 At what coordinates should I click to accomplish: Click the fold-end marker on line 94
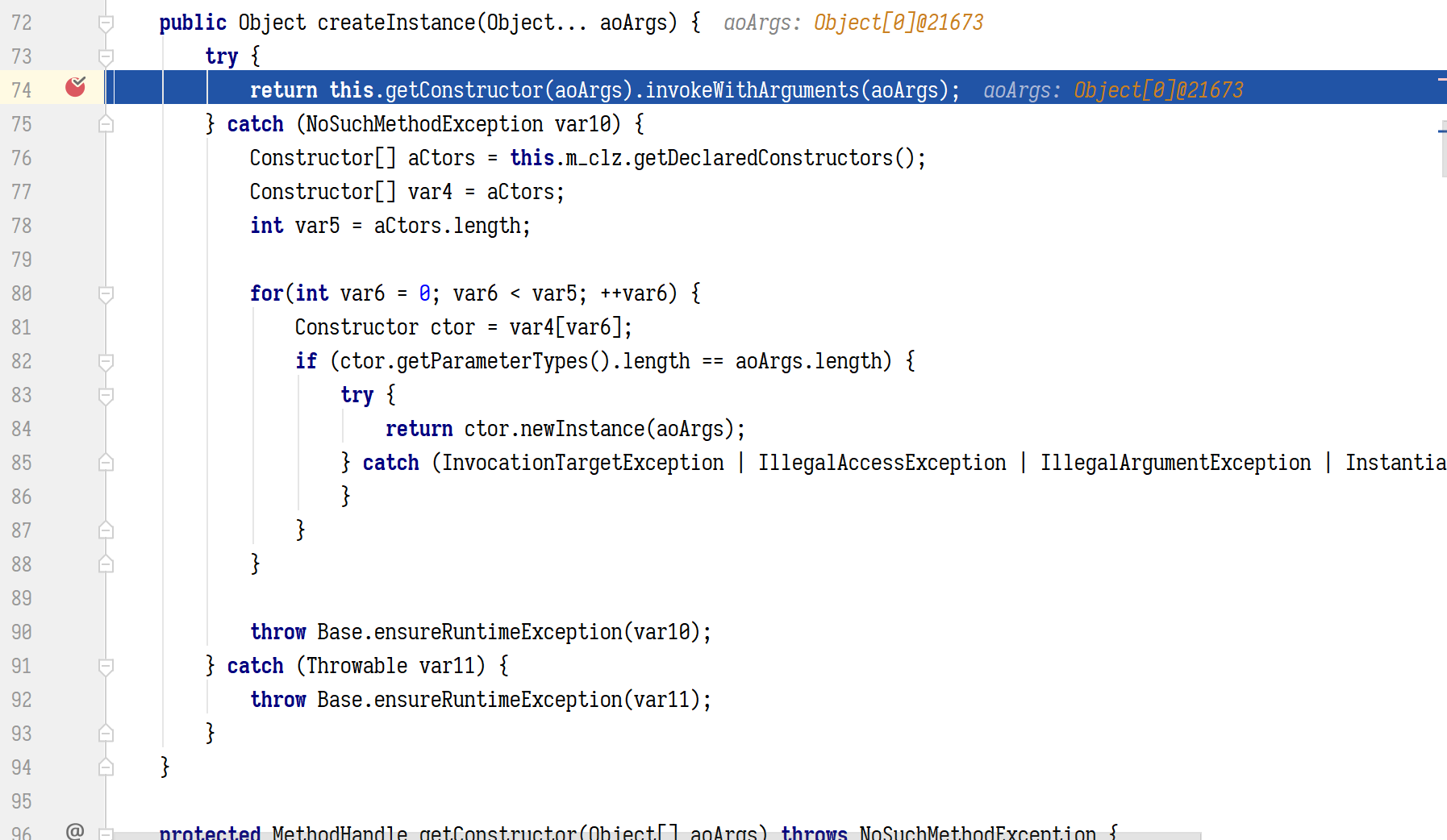coord(106,767)
